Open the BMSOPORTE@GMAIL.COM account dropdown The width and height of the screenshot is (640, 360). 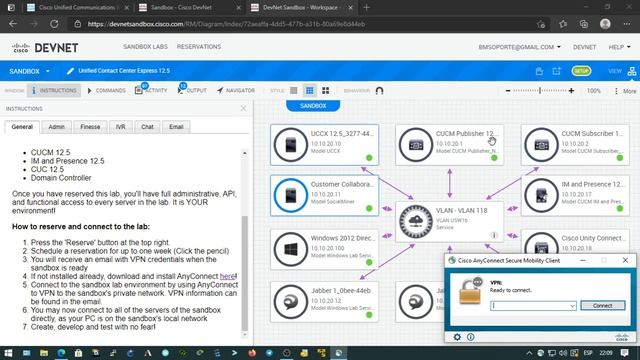(519, 47)
